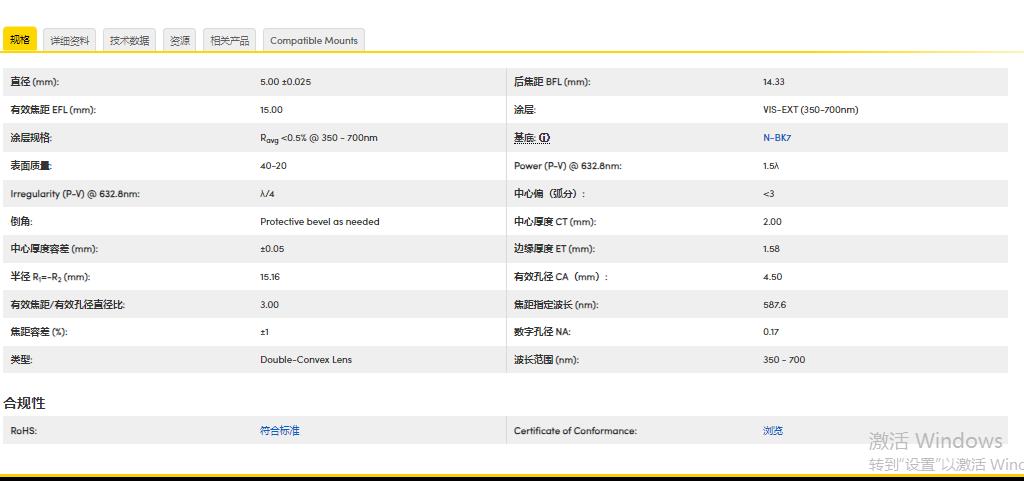
Task: Show the 相关产品 tab
Action: (230, 41)
